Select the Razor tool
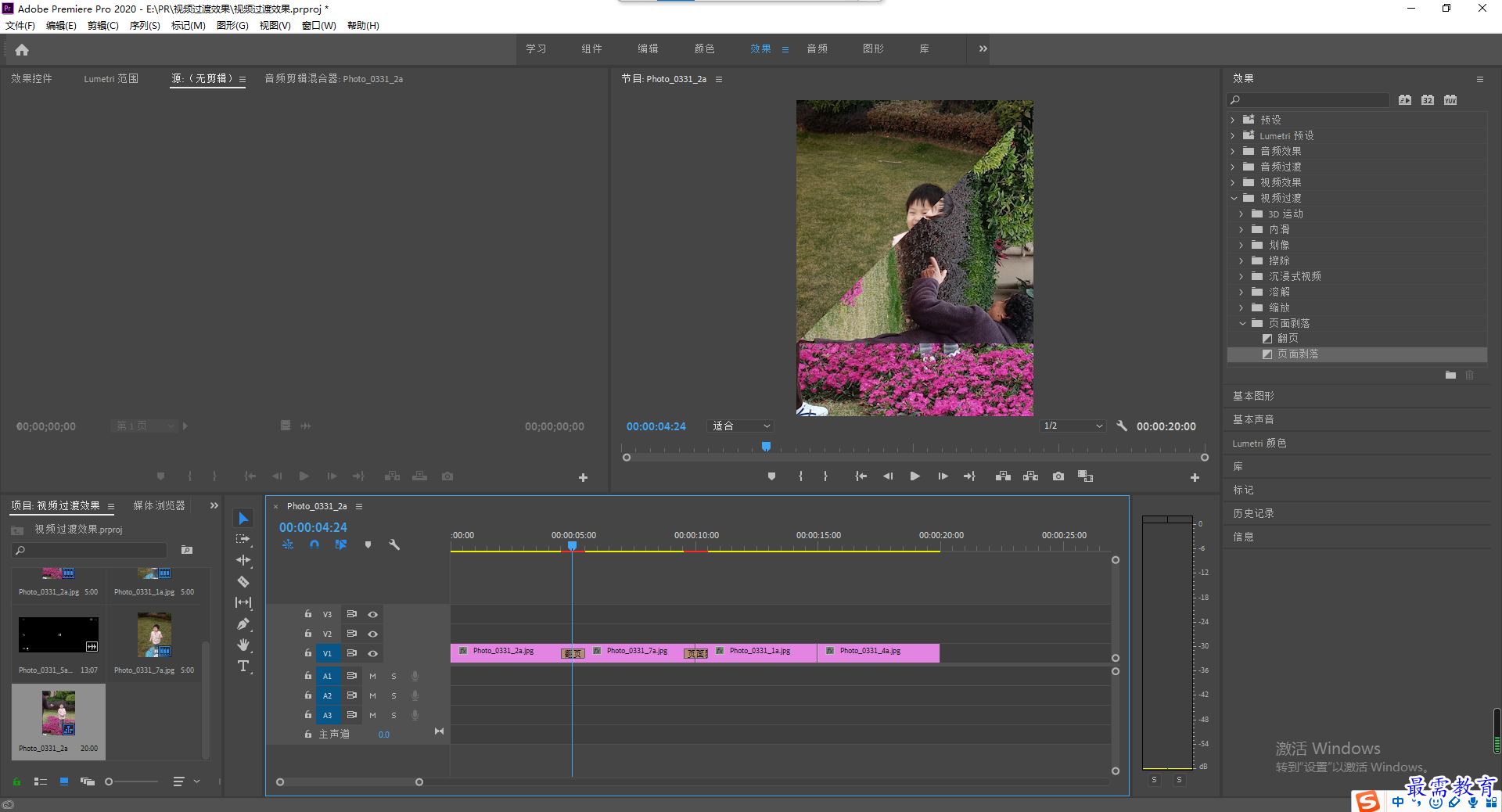This screenshot has height=812, width=1502. coord(243,581)
